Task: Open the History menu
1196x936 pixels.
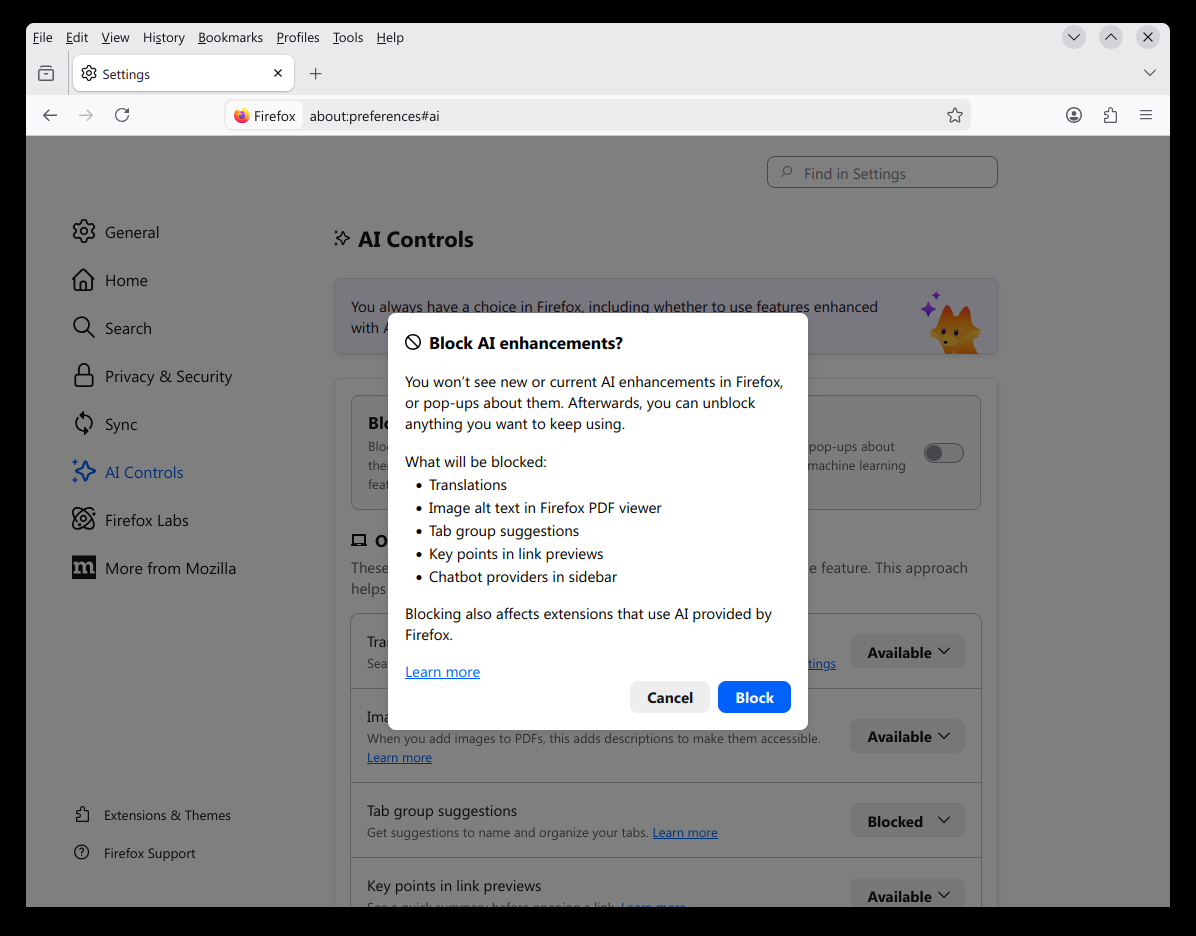Action: [163, 37]
